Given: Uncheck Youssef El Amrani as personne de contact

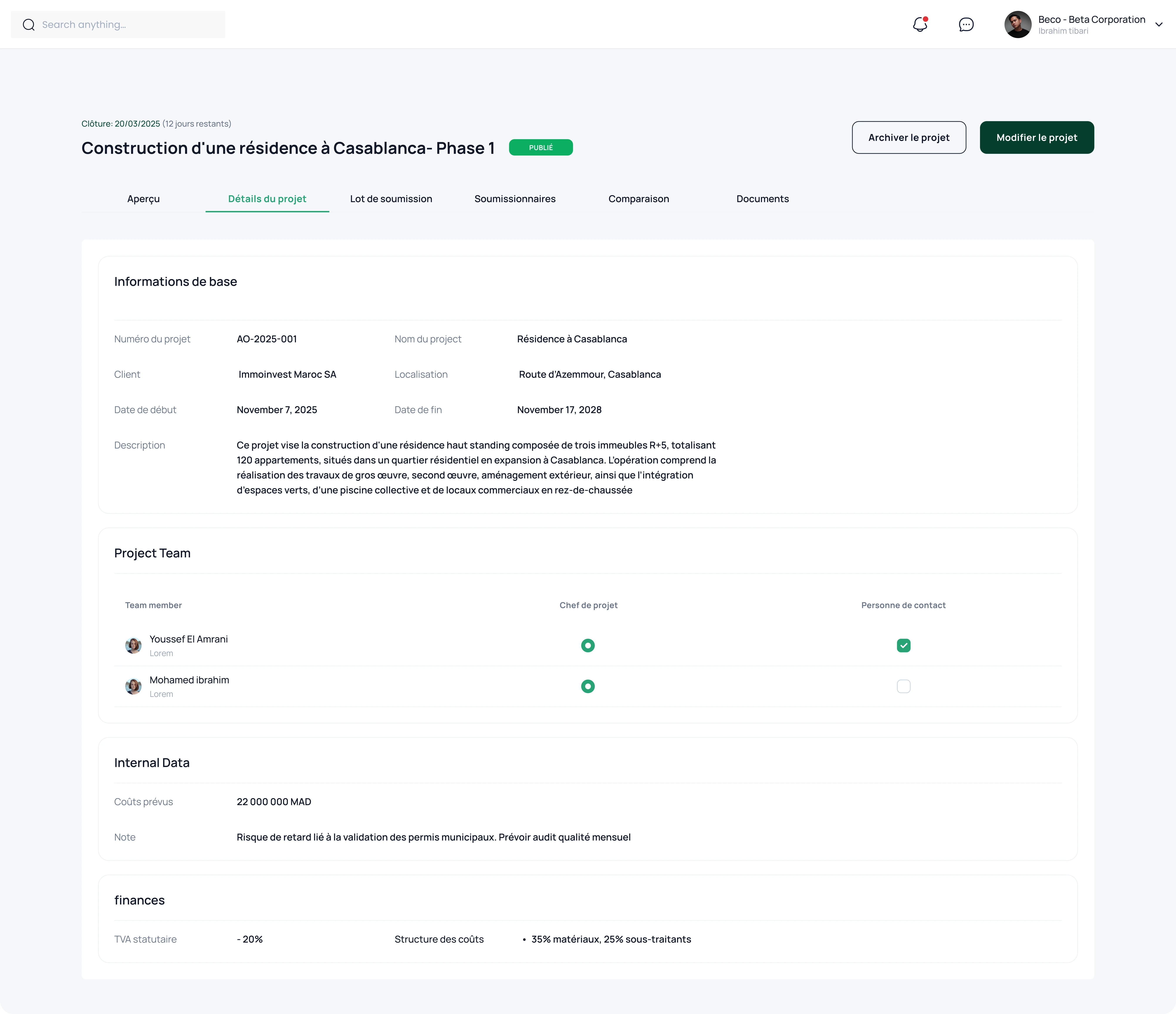Looking at the screenshot, I should coord(903,645).
